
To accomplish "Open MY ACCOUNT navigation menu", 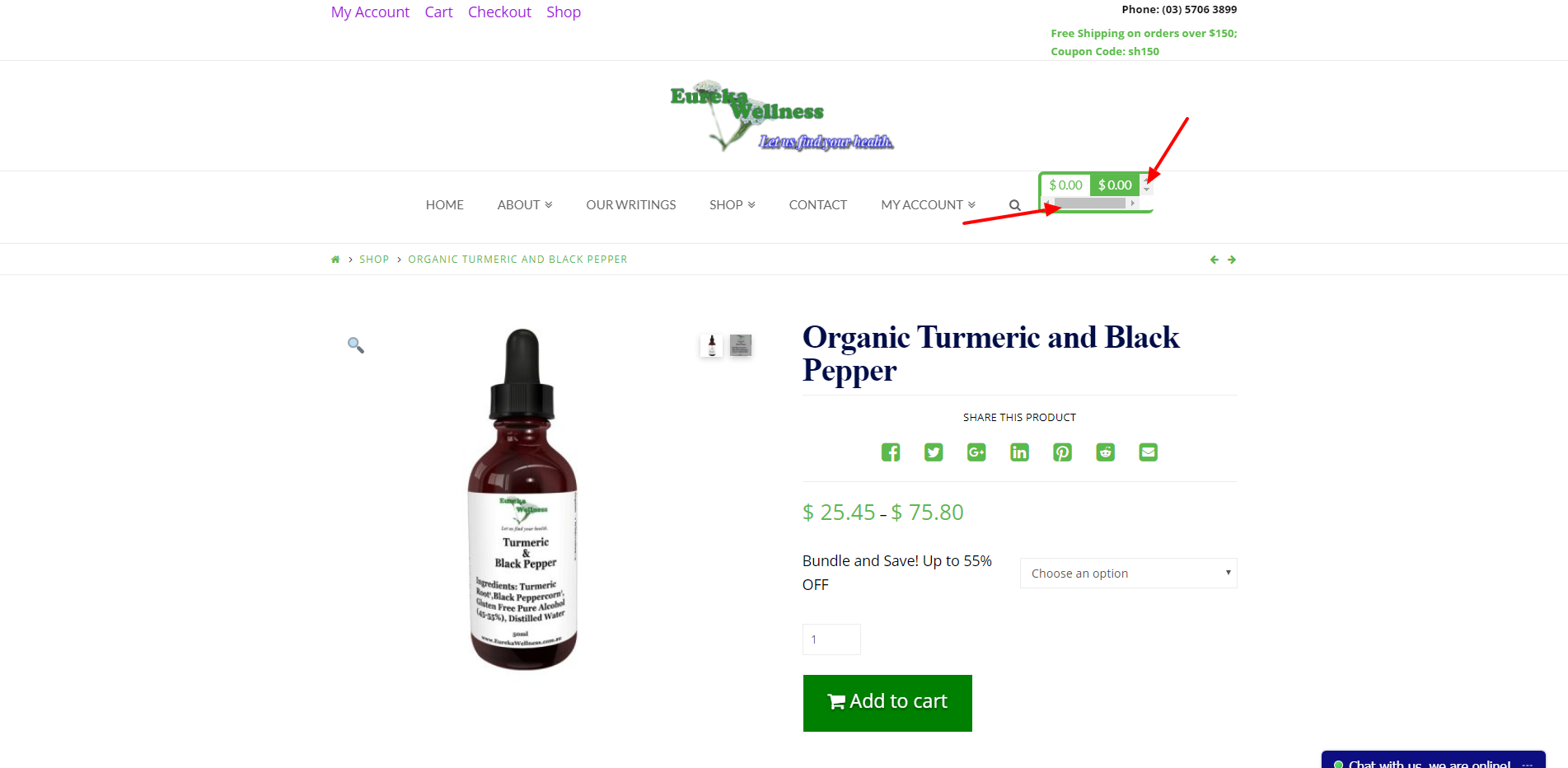I will [928, 205].
